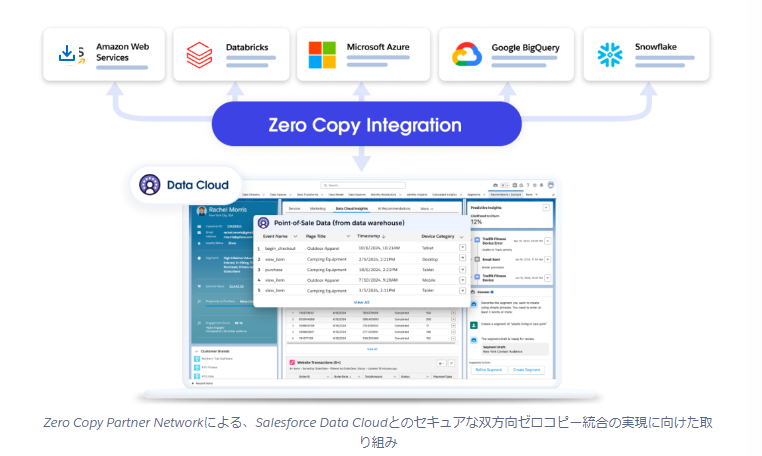This screenshot has width=762, height=456.
Task: Open Email Sent timeline item dropdown
Action: (548, 260)
